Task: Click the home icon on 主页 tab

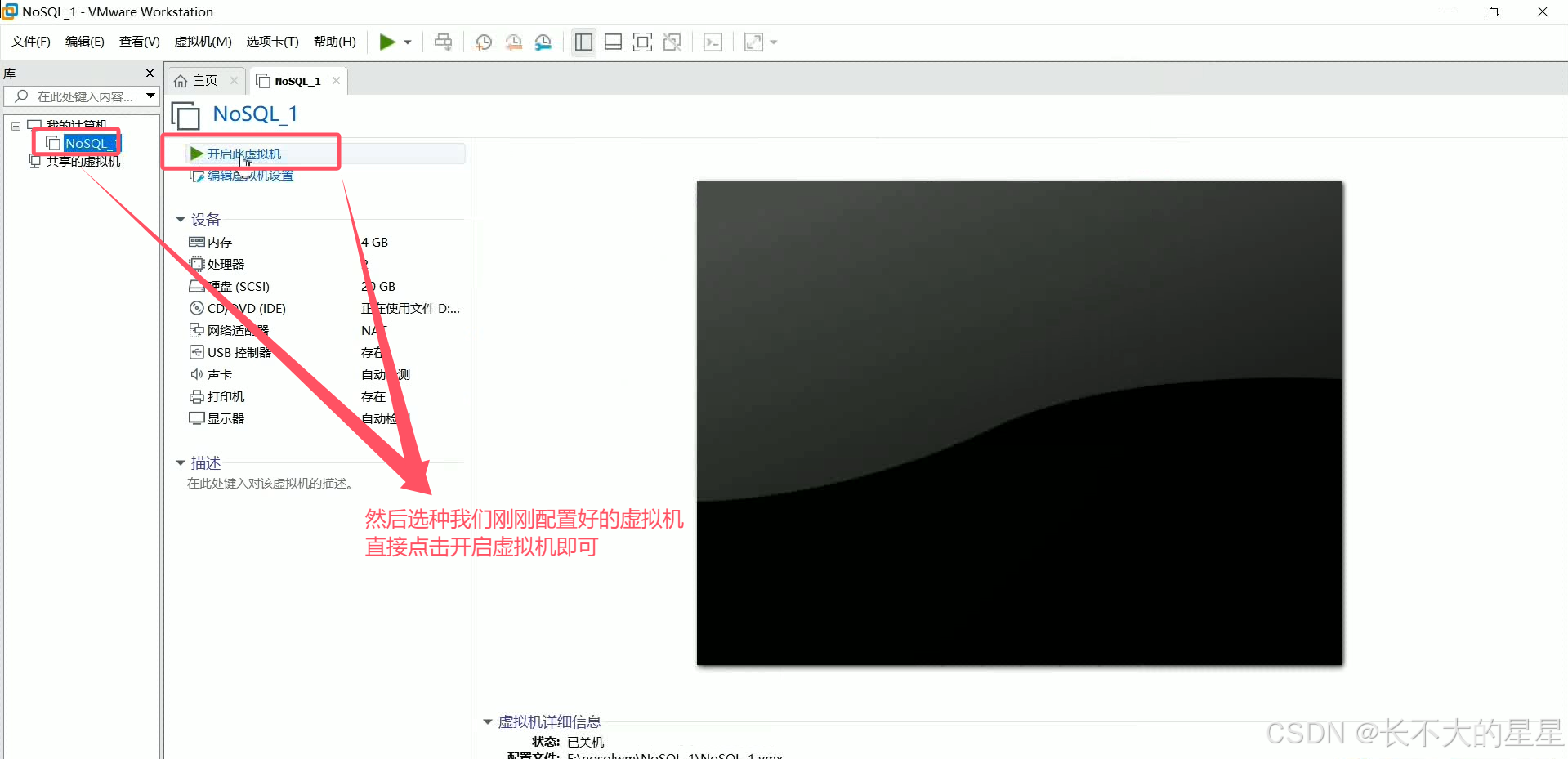Action: tap(181, 81)
